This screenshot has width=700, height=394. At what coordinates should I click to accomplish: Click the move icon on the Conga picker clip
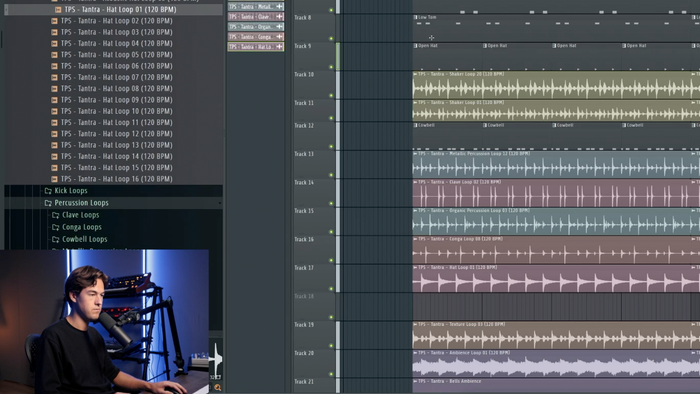pyautogui.click(x=279, y=37)
